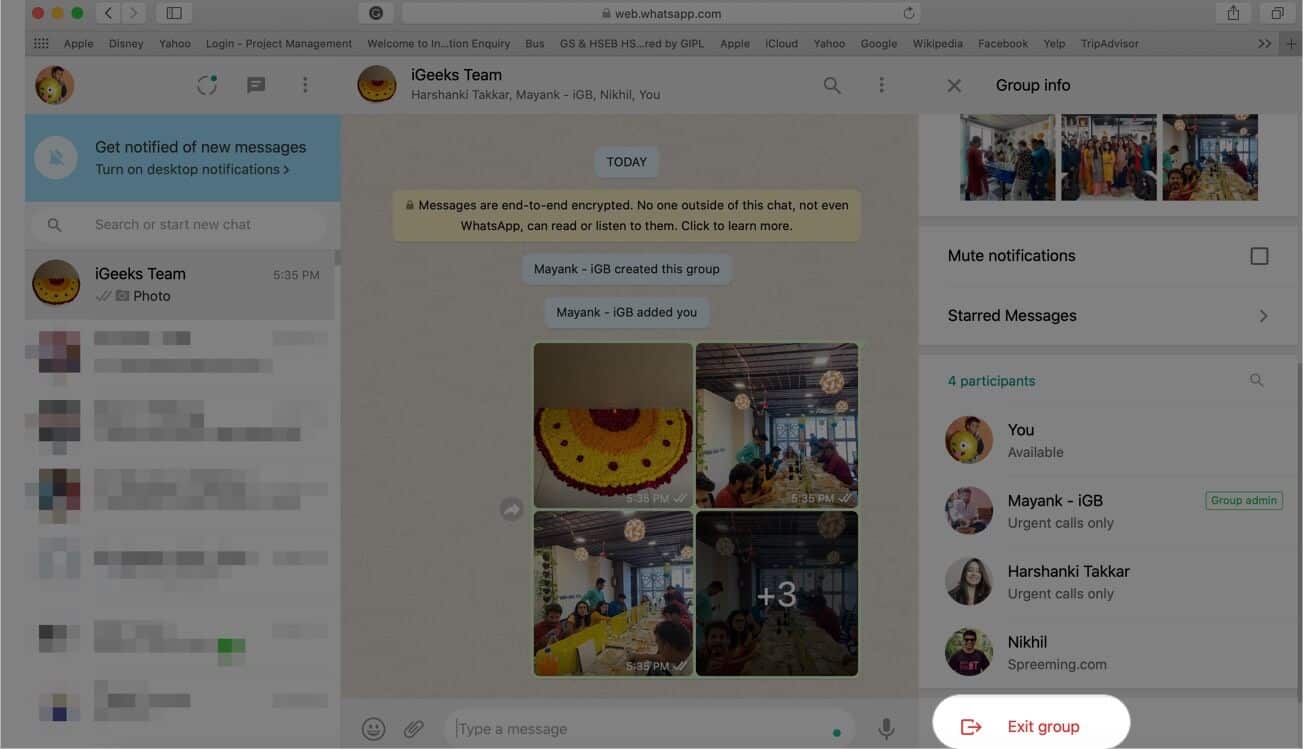Click the muted bell notification icon

[56, 158]
